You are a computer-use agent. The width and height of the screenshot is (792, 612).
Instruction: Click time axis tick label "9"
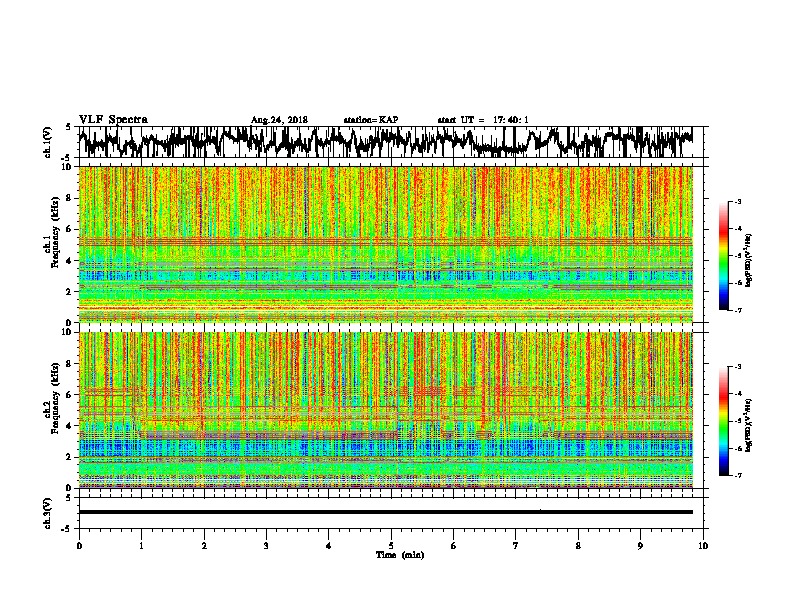640,546
